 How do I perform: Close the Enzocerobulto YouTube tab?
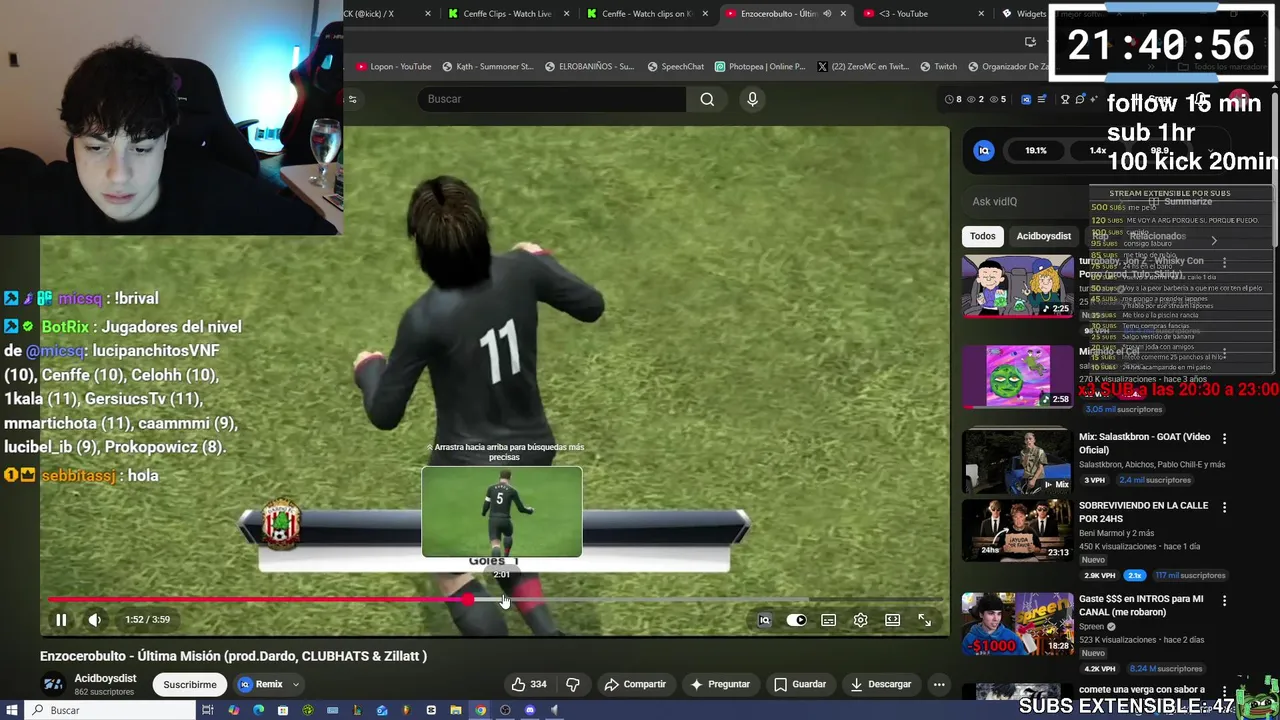point(843,14)
